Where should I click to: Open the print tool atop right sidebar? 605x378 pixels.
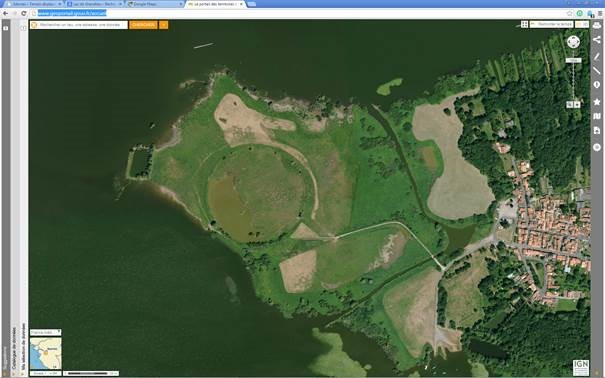[597, 25]
